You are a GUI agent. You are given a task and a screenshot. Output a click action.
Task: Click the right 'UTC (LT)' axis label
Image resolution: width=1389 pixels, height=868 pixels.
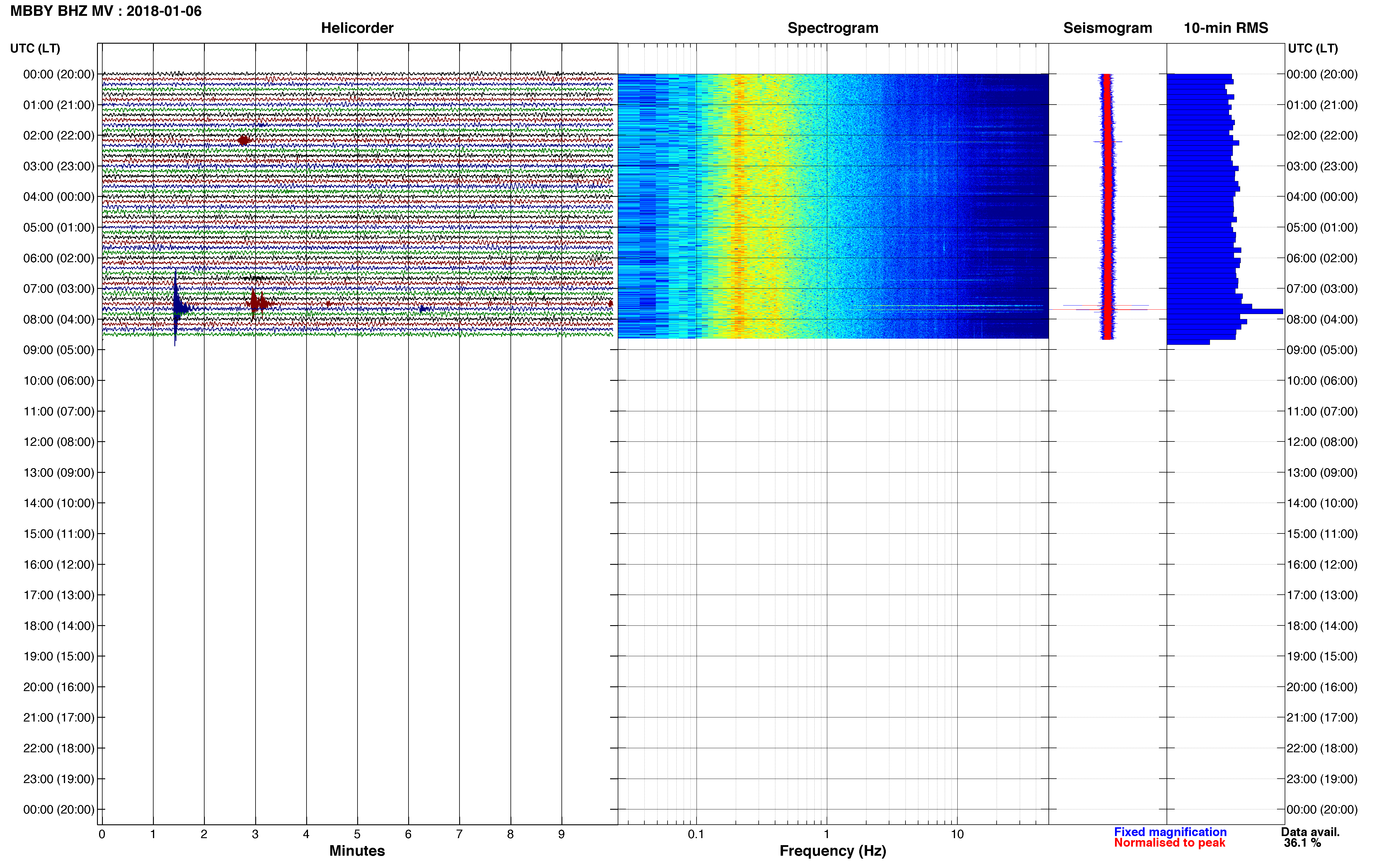click(1313, 48)
